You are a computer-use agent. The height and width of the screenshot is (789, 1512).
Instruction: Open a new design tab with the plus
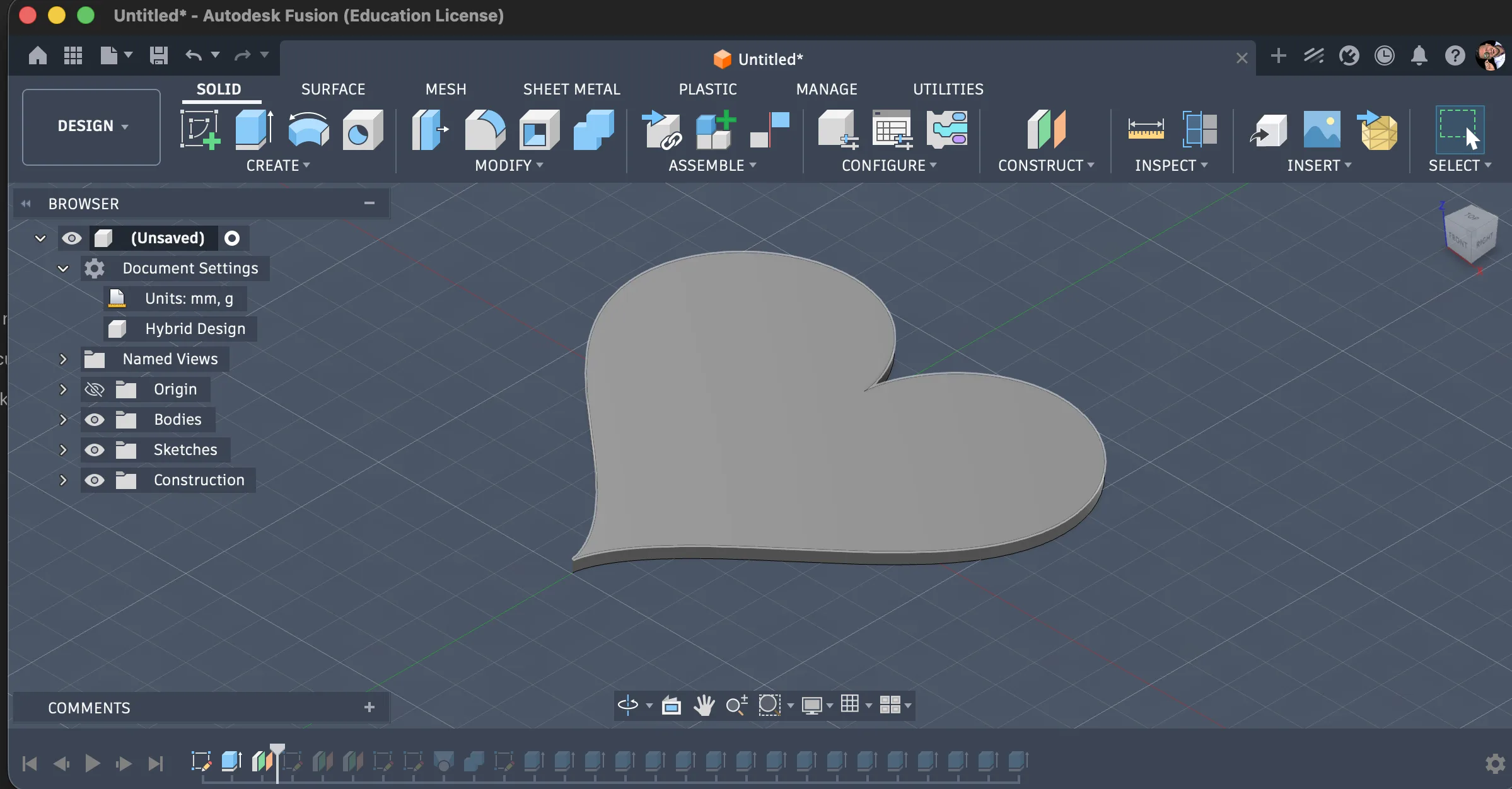pyautogui.click(x=1278, y=56)
